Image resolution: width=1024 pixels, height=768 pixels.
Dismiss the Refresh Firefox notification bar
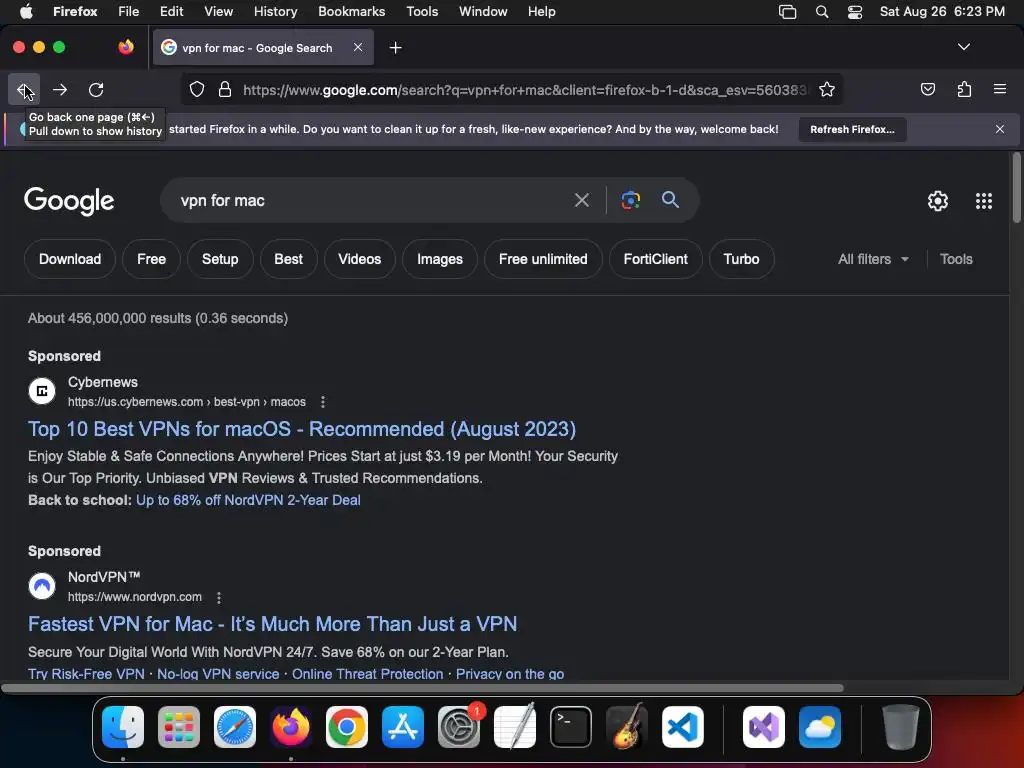pos(1000,129)
